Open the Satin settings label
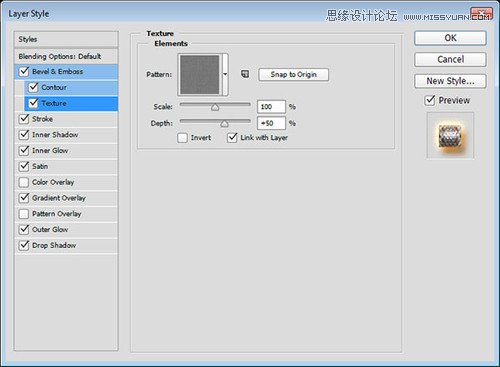The width and height of the screenshot is (500, 367). [x=40, y=166]
